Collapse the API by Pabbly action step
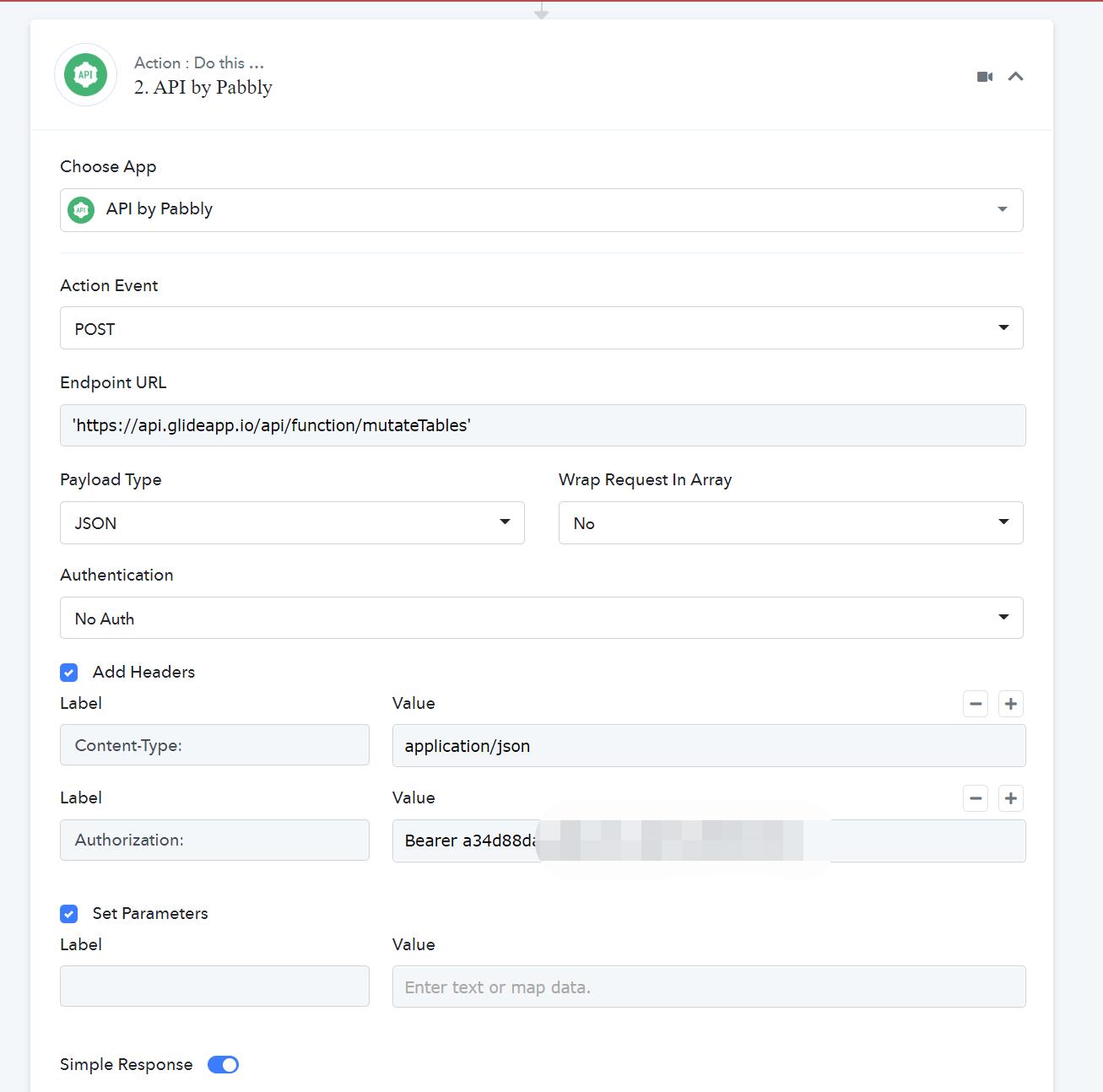The image size is (1103, 1092). click(x=1016, y=77)
